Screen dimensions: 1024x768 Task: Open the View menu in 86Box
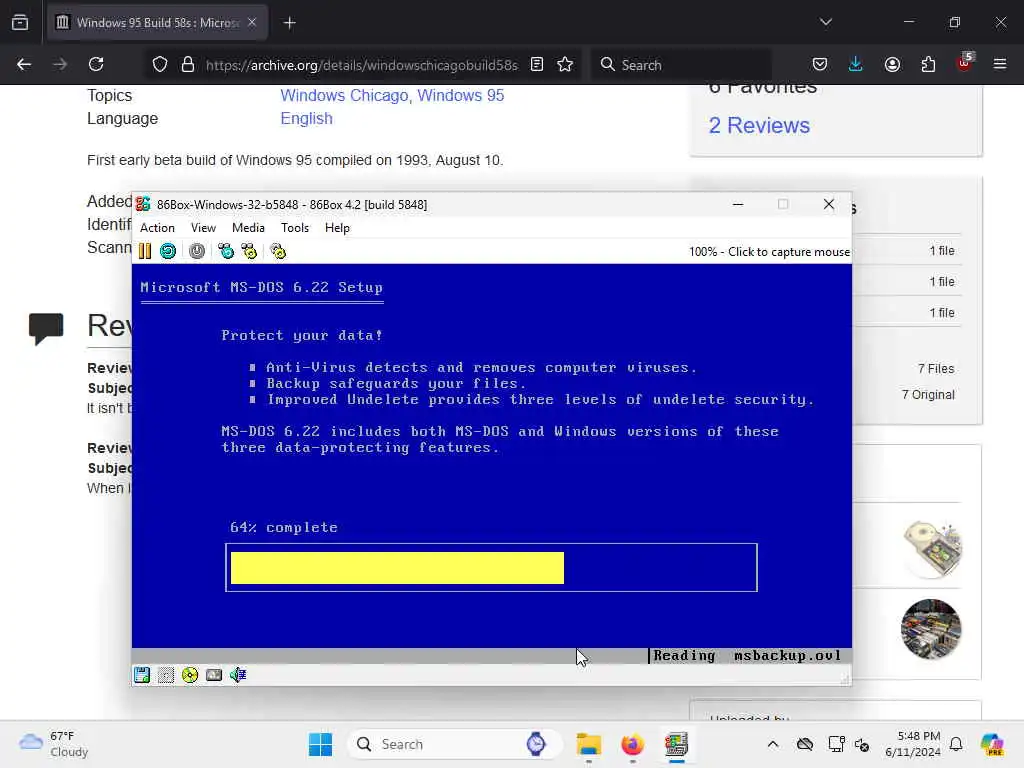203,228
